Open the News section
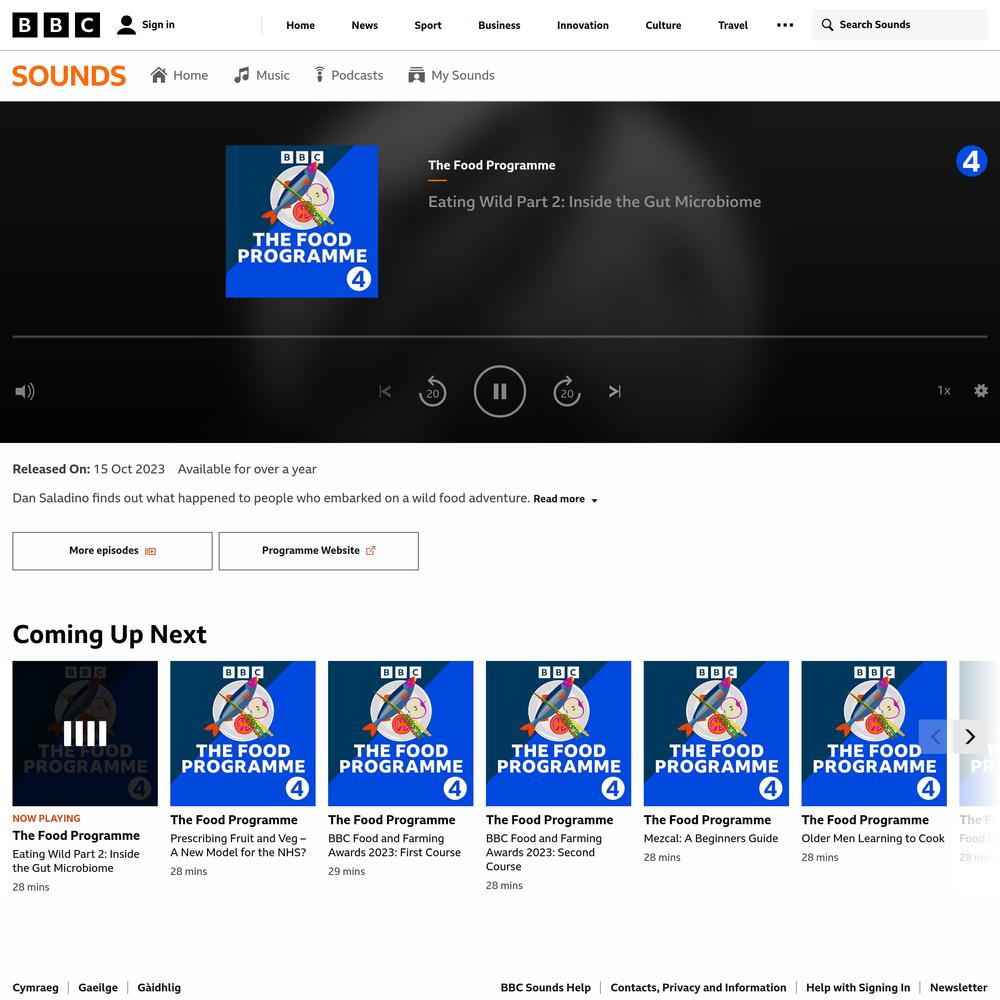 click(x=364, y=26)
